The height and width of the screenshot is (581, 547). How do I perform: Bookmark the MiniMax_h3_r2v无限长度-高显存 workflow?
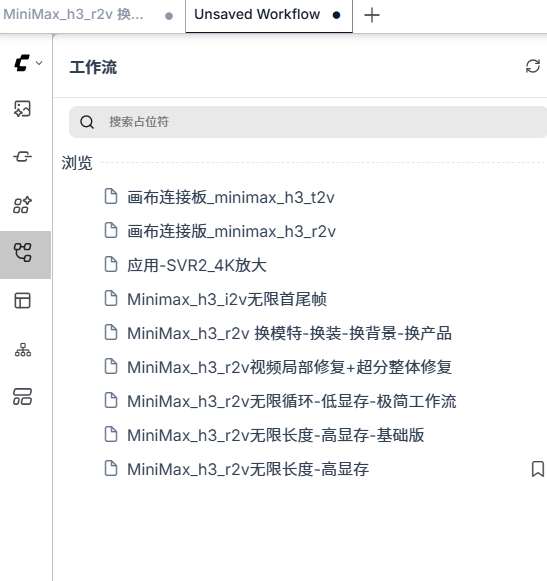[x=537, y=469]
